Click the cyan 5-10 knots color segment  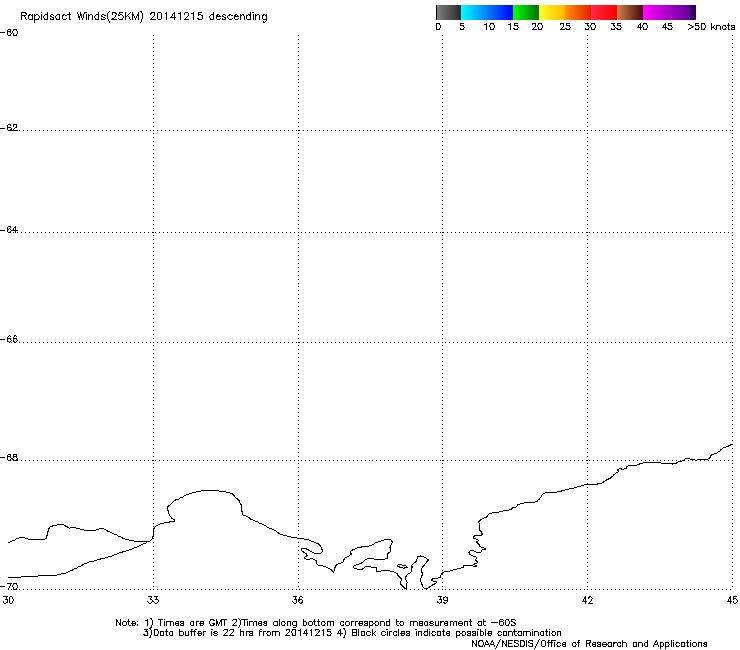click(x=474, y=12)
